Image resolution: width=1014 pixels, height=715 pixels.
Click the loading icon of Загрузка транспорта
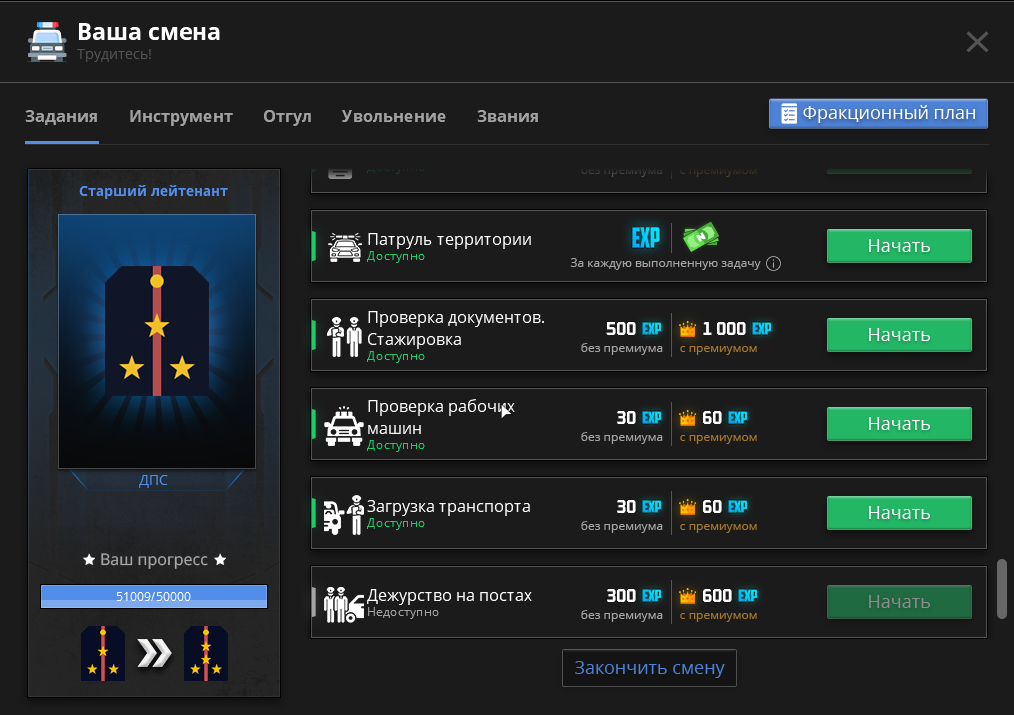click(x=343, y=515)
